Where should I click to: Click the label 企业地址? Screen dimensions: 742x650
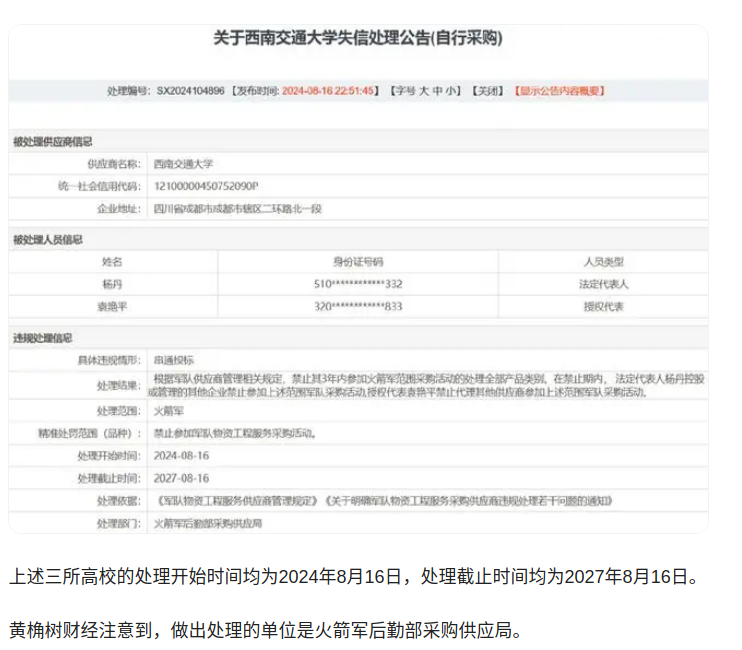pyautogui.click(x=119, y=209)
